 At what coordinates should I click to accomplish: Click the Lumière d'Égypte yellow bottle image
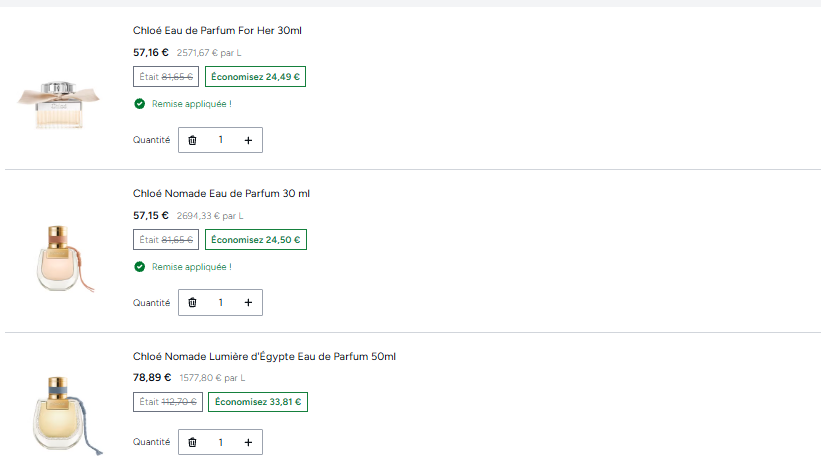[66, 415]
